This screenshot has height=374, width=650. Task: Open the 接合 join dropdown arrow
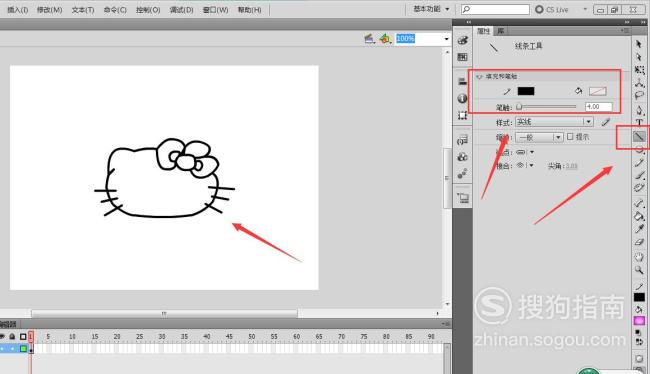pyautogui.click(x=531, y=165)
